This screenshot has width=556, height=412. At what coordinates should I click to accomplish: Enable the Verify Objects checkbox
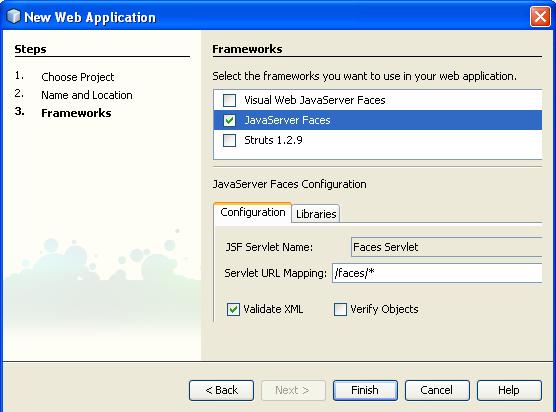coord(340,310)
